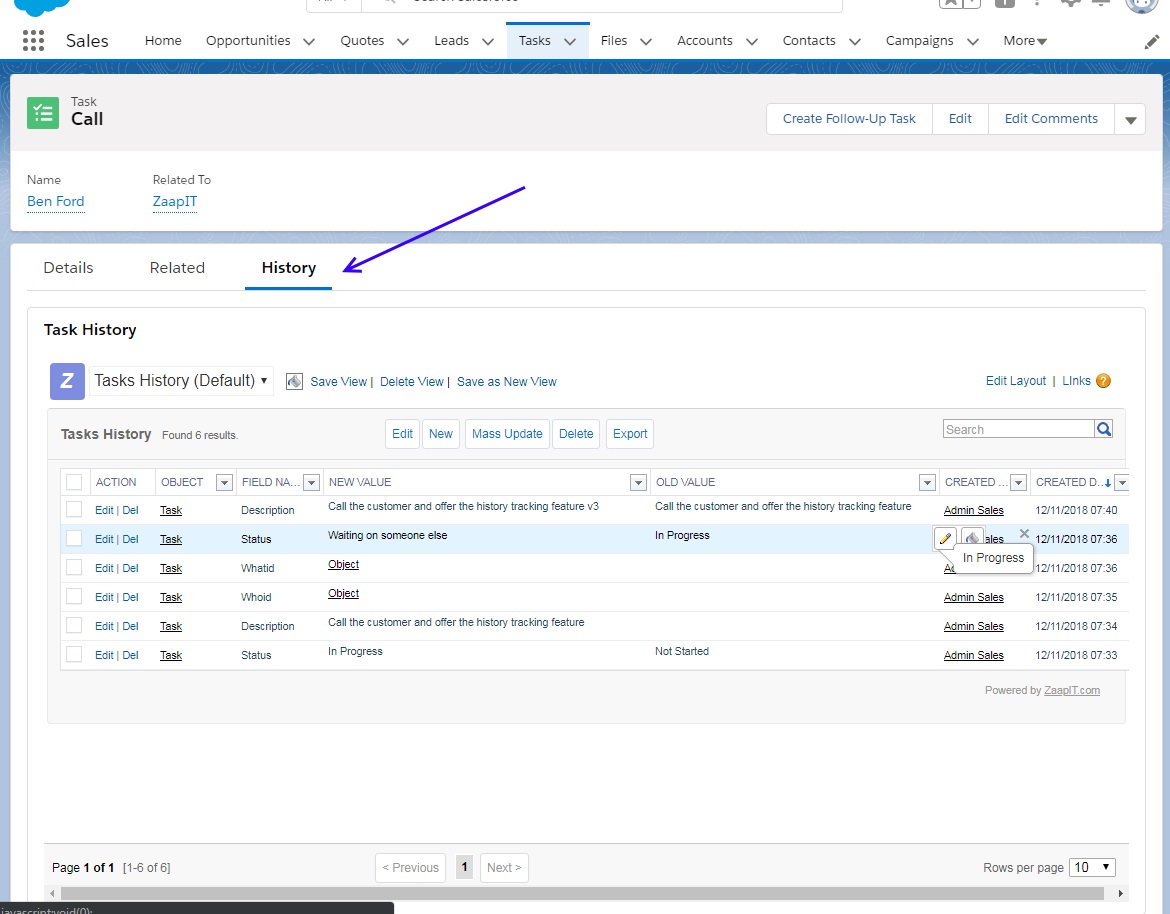Expand the Opportunities nav chevron

click(309, 42)
